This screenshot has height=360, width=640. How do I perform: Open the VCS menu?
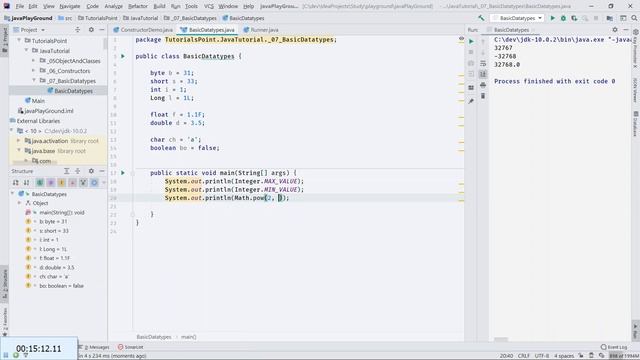click(209, 6)
